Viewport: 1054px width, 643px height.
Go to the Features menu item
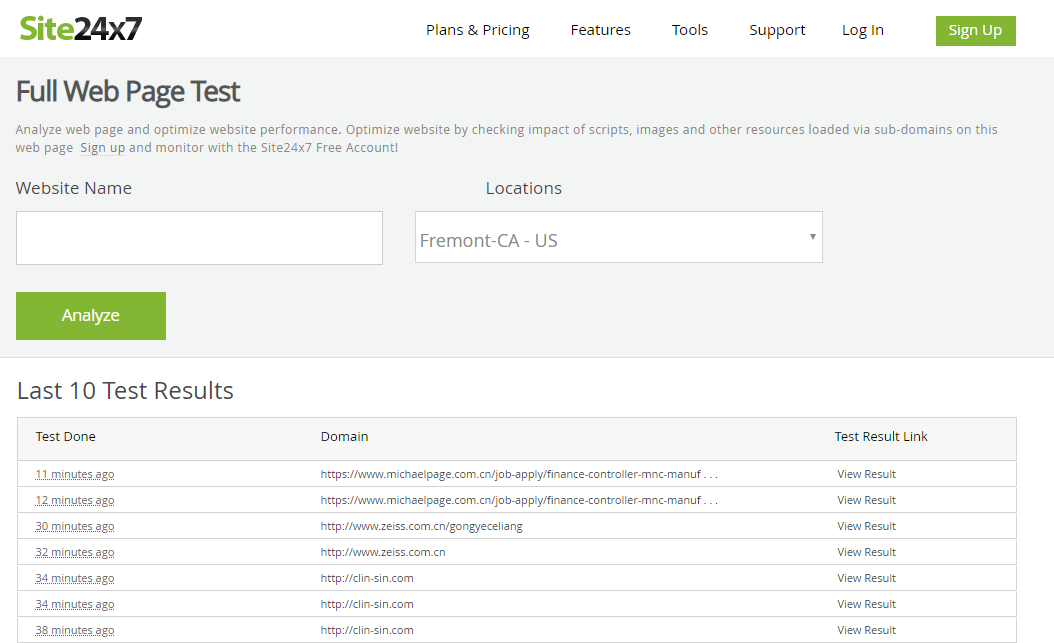click(x=600, y=30)
